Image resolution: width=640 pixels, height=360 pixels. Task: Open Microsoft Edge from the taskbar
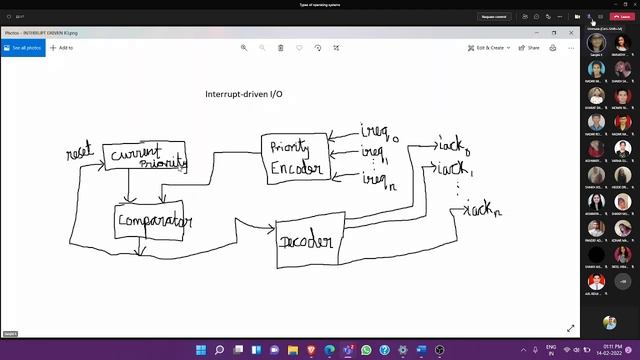pyautogui.click(x=329, y=350)
